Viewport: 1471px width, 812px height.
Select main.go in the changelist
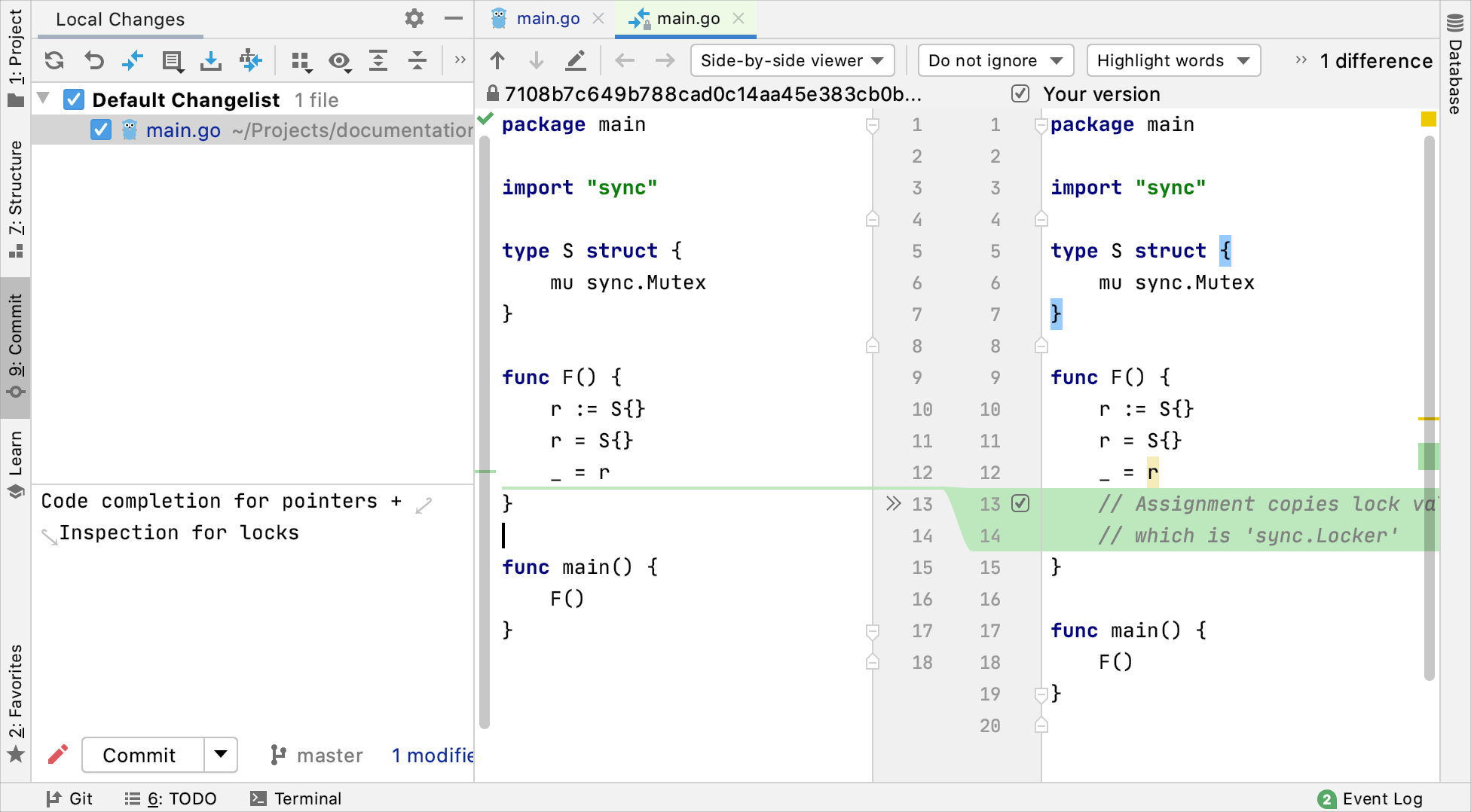[x=252, y=130]
